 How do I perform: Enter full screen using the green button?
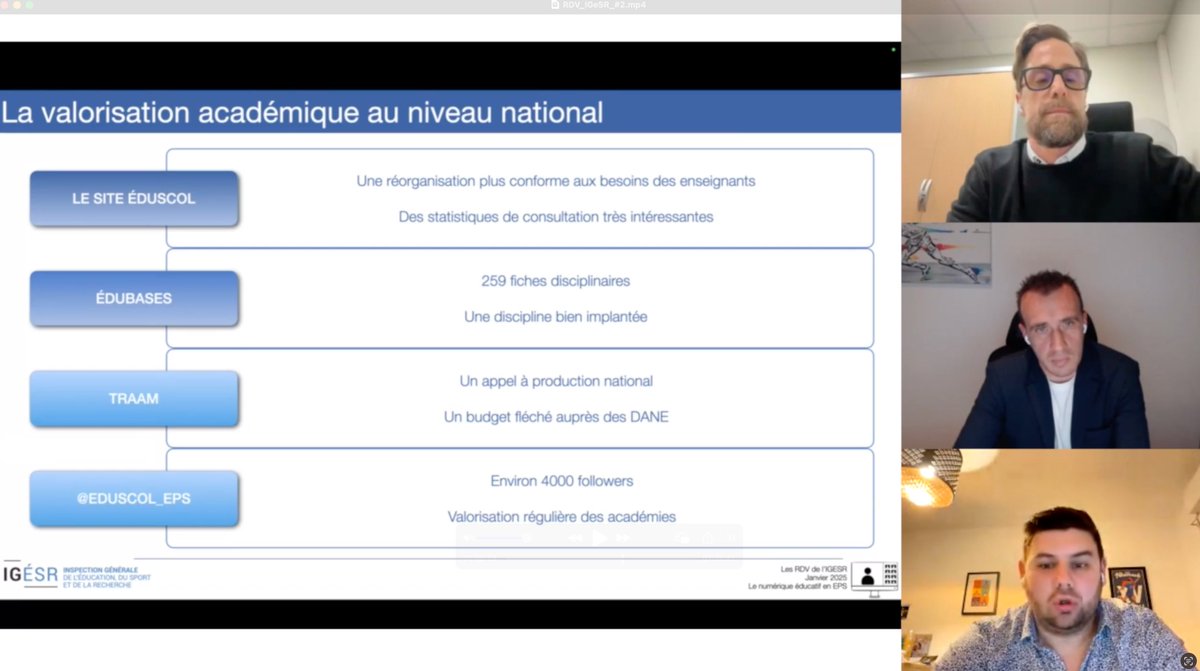point(29,5)
